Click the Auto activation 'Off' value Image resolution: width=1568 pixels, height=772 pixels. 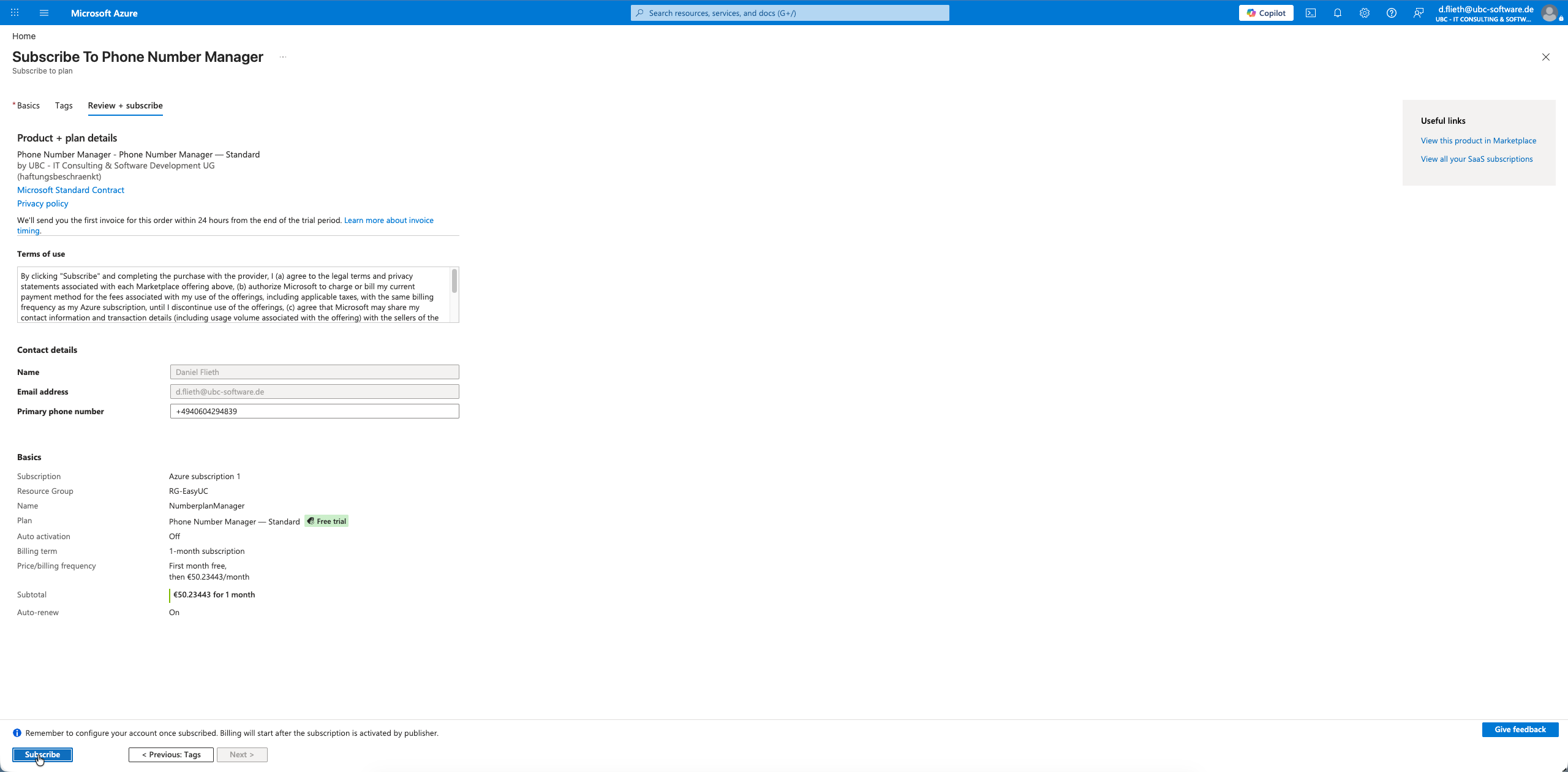tap(175, 536)
